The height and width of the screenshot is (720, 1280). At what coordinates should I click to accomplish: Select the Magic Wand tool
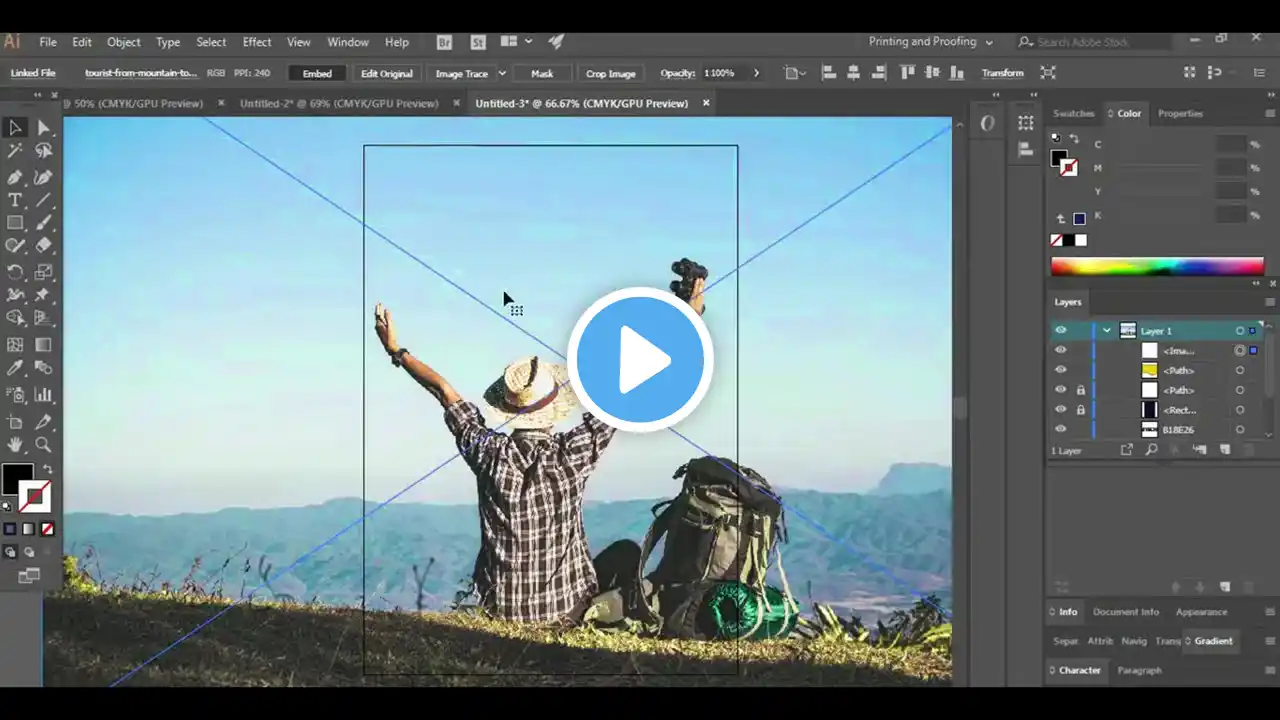pyautogui.click(x=15, y=152)
